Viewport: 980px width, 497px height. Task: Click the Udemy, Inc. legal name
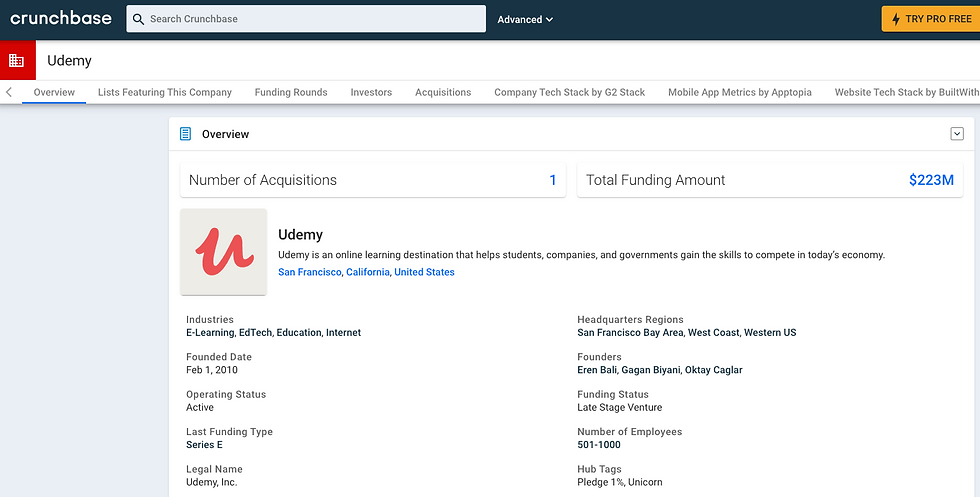pos(212,483)
